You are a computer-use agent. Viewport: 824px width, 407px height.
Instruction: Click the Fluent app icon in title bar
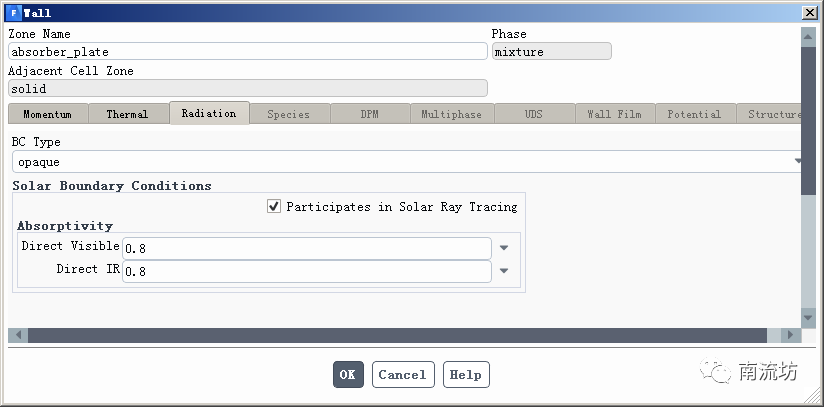pyautogui.click(x=13, y=13)
